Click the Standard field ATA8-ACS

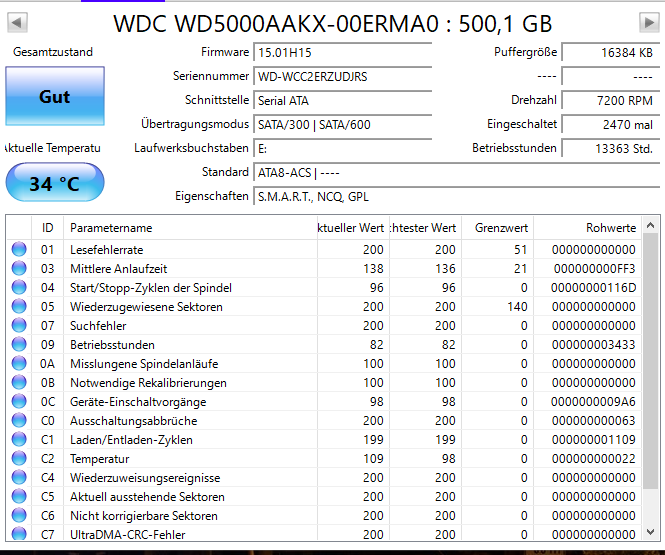[456, 173]
